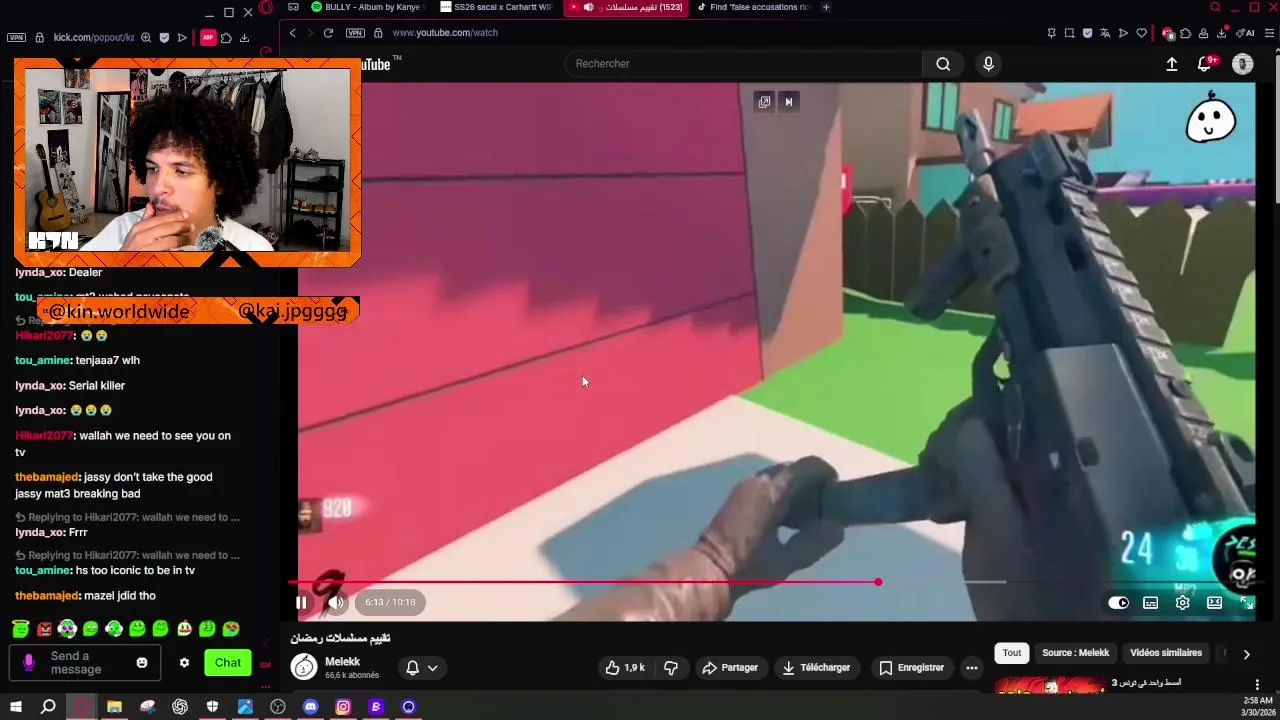The width and height of the screenshot is (1280, 720).
Task: Toggle VPN badge in Kick popout window
Action: point(16,38)
